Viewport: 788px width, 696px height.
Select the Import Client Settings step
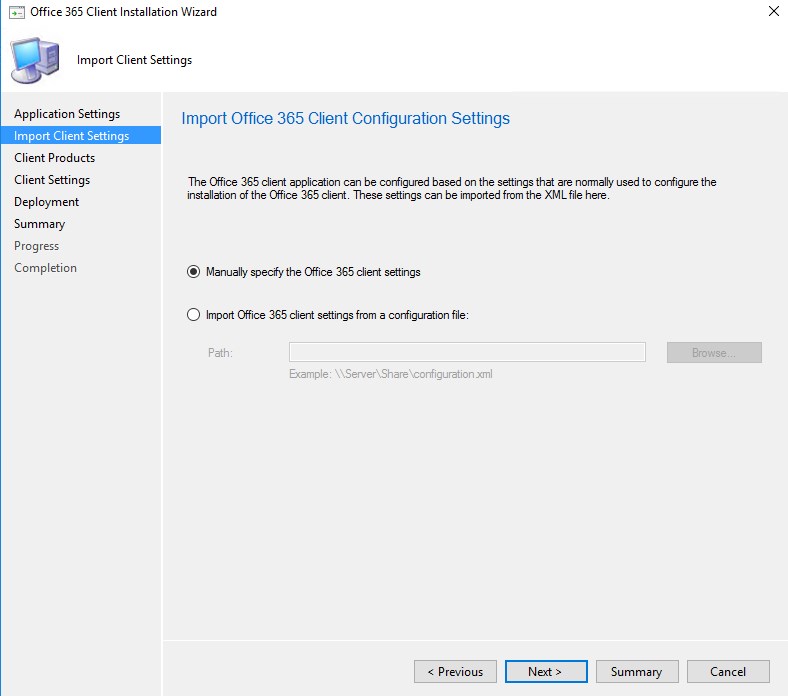(x=81, y=136)
